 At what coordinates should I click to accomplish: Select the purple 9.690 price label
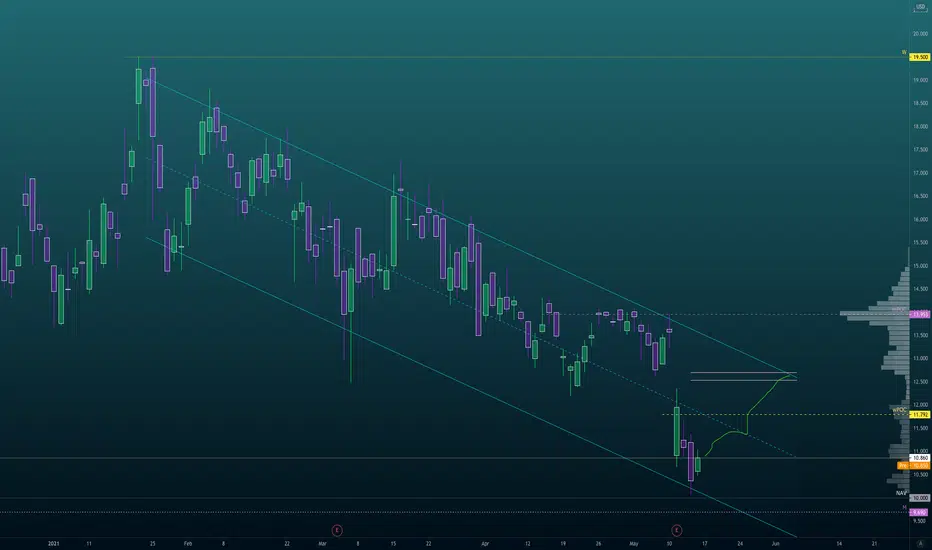pyautogui.click(x=920, y=512)
